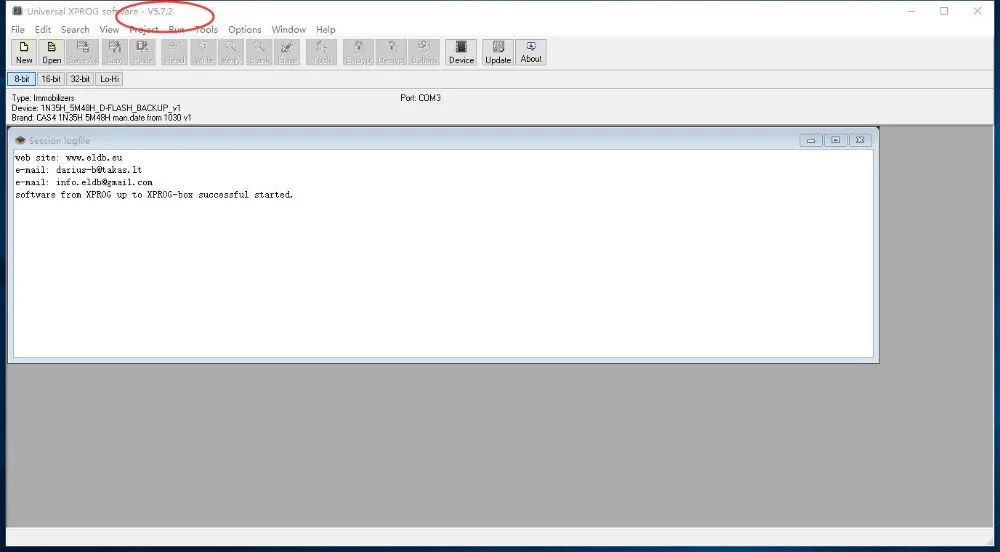This screenshot has height=552, width=1000.
Task: Click the Write device toolbar icon
Action: (x=203, y=52)
